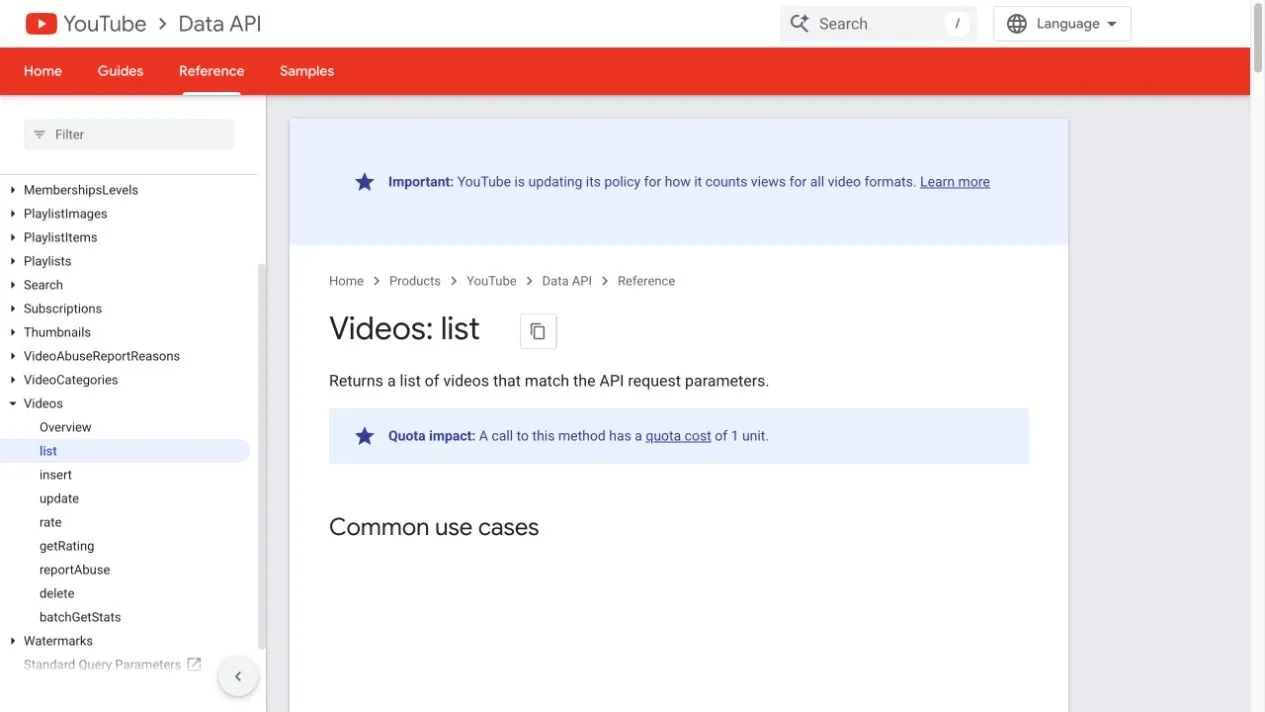Click the Common use cases heading
This screenshot has height=712, width=1265.
click(x=434, y=527)
